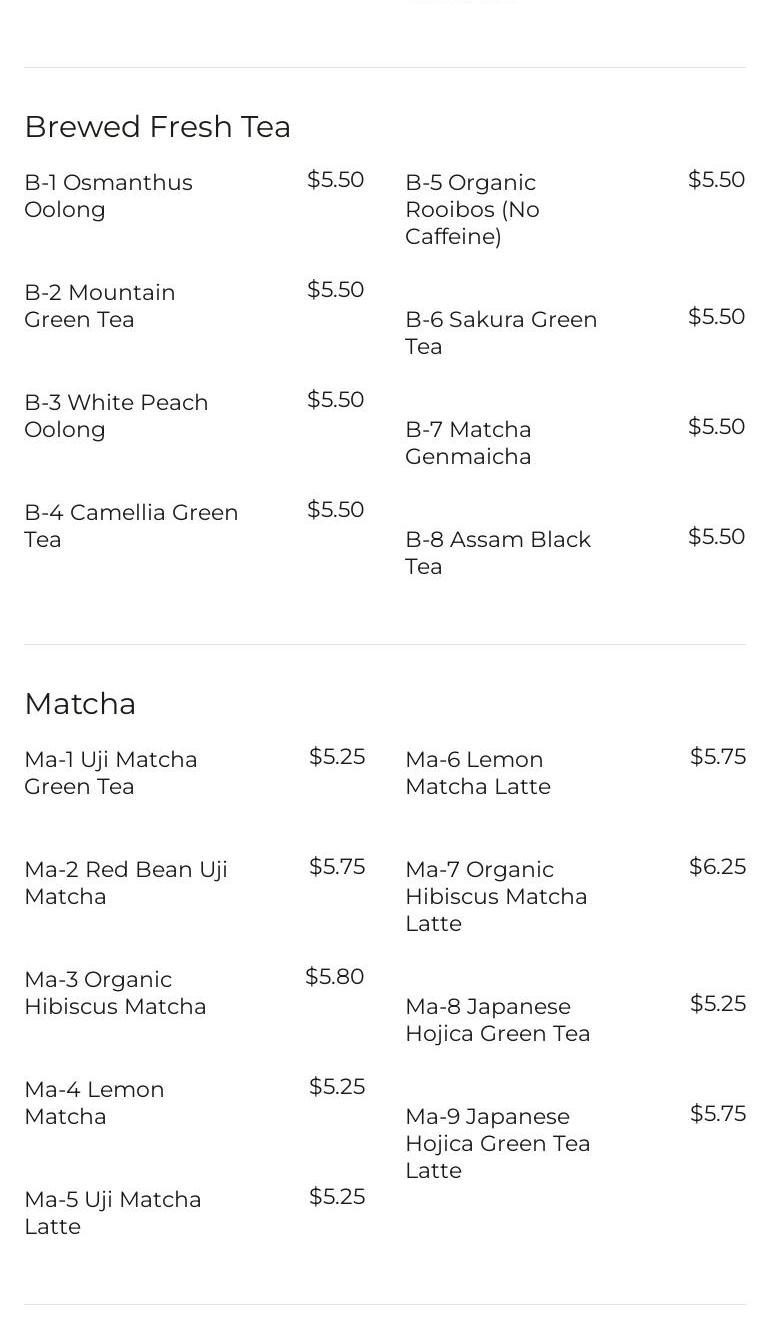
Task: Choose B-2 Mountain Green Tea
Action: point(100,306)
